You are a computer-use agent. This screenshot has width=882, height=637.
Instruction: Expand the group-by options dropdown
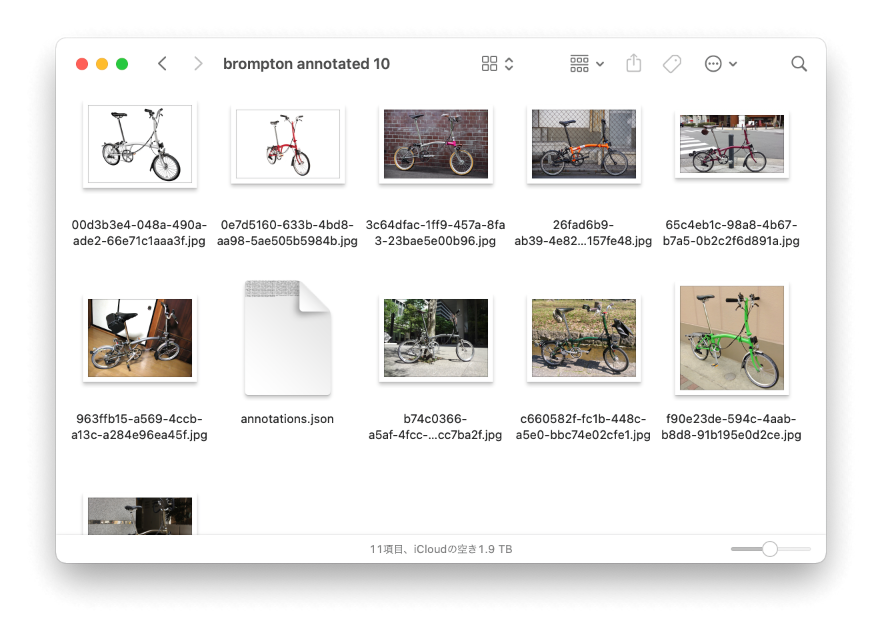coord(587,64)
